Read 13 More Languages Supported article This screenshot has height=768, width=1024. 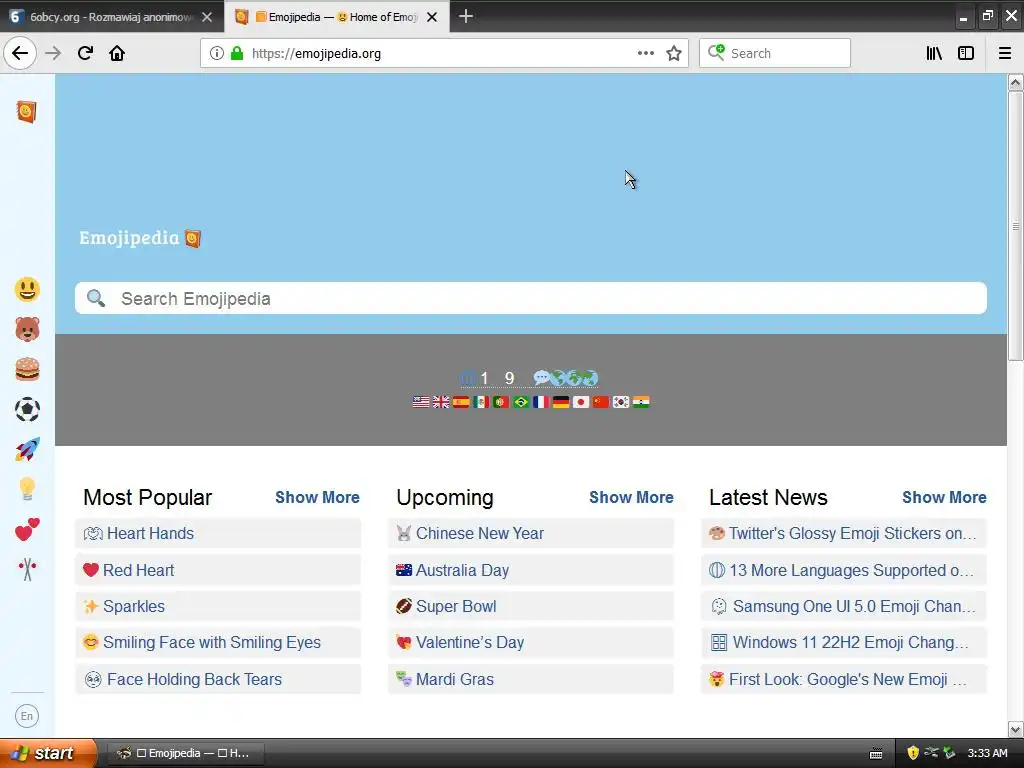[x=844, y=570]
